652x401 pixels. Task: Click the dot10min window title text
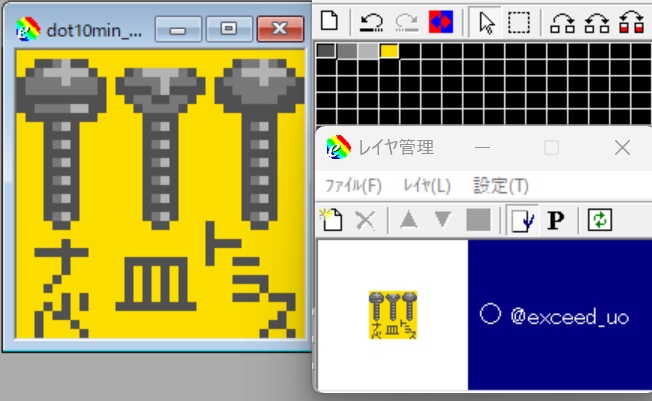click(94, 30)
